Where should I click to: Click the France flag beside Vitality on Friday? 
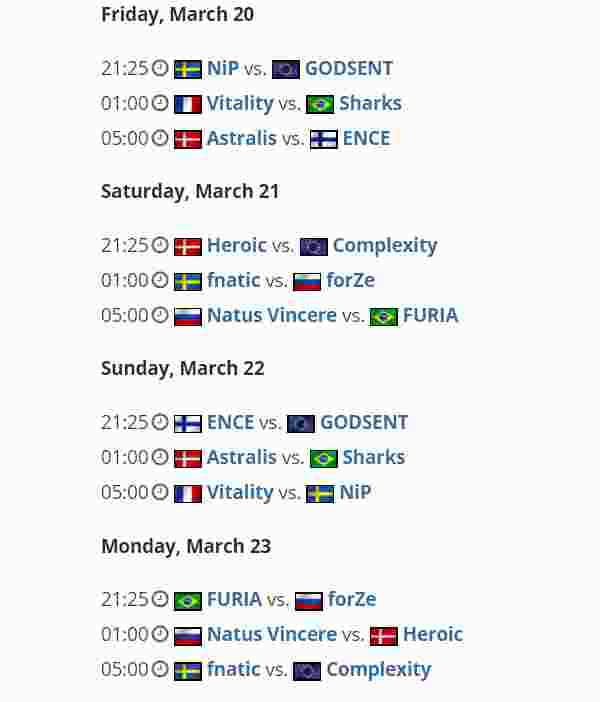pos(188,104)
